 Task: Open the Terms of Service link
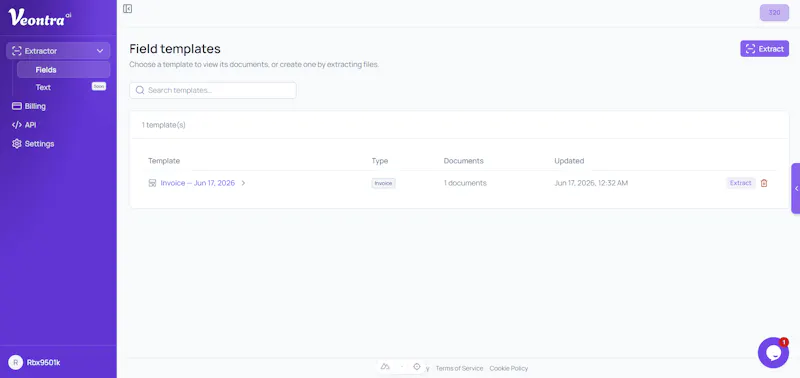[x=459, y=368]
